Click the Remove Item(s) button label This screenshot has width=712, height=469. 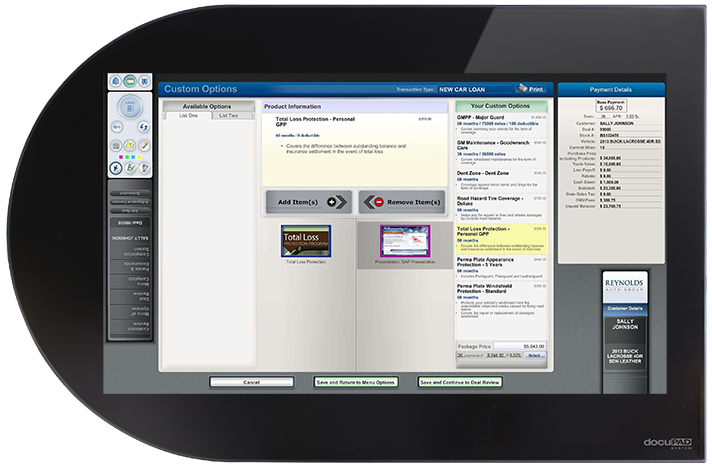click(414, 202)
